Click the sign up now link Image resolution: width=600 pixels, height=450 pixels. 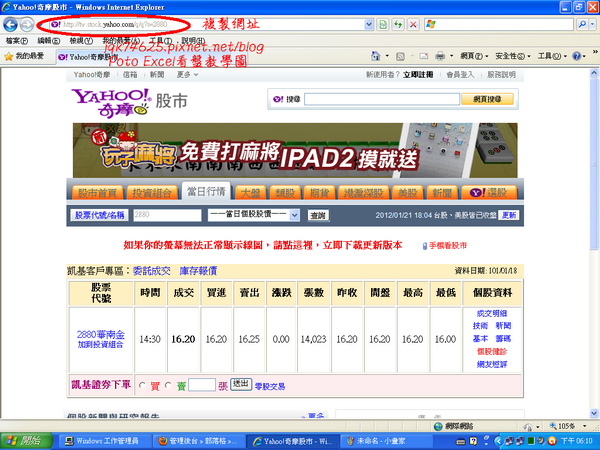pyautogui.click(x=418, y=75)
